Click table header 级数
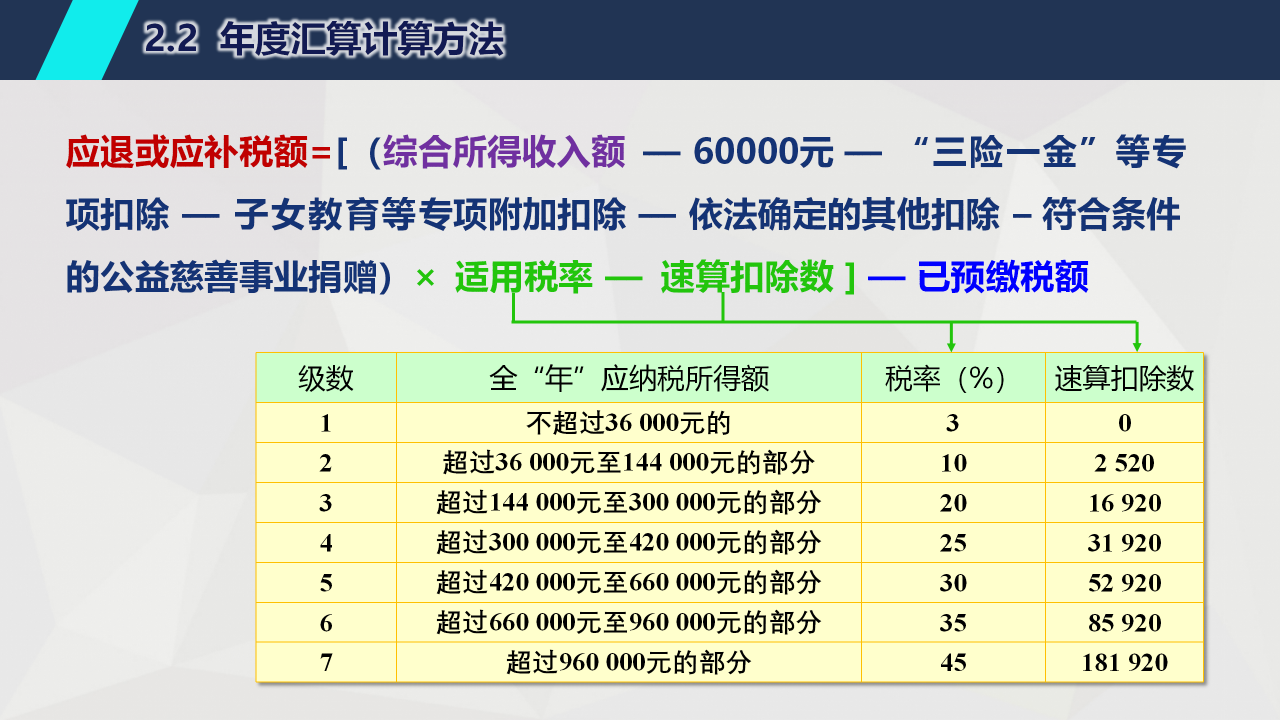The height and width of the screenshot is (720, 1280). [326, 378]
